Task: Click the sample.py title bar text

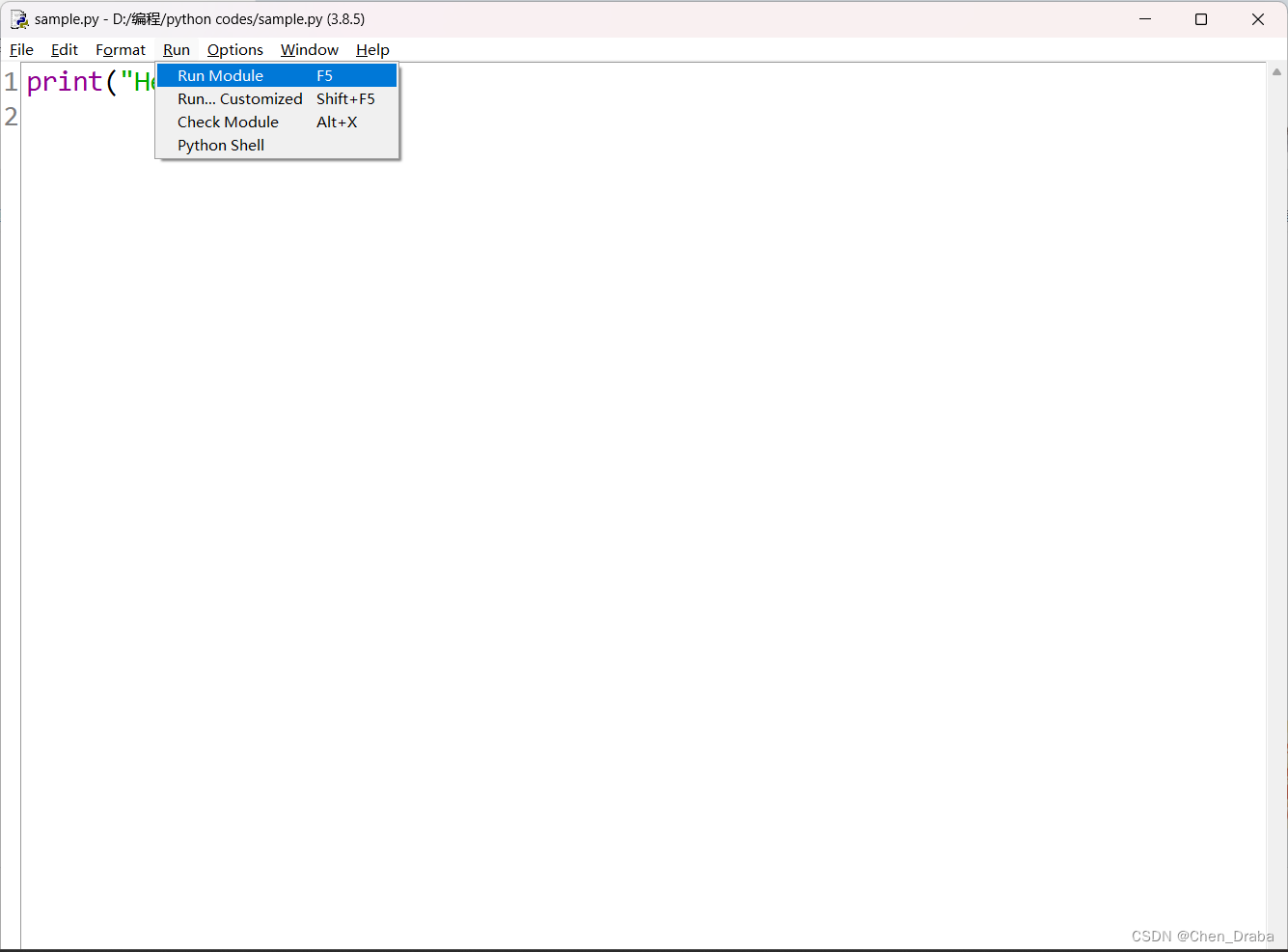Action: coord(200,19)
